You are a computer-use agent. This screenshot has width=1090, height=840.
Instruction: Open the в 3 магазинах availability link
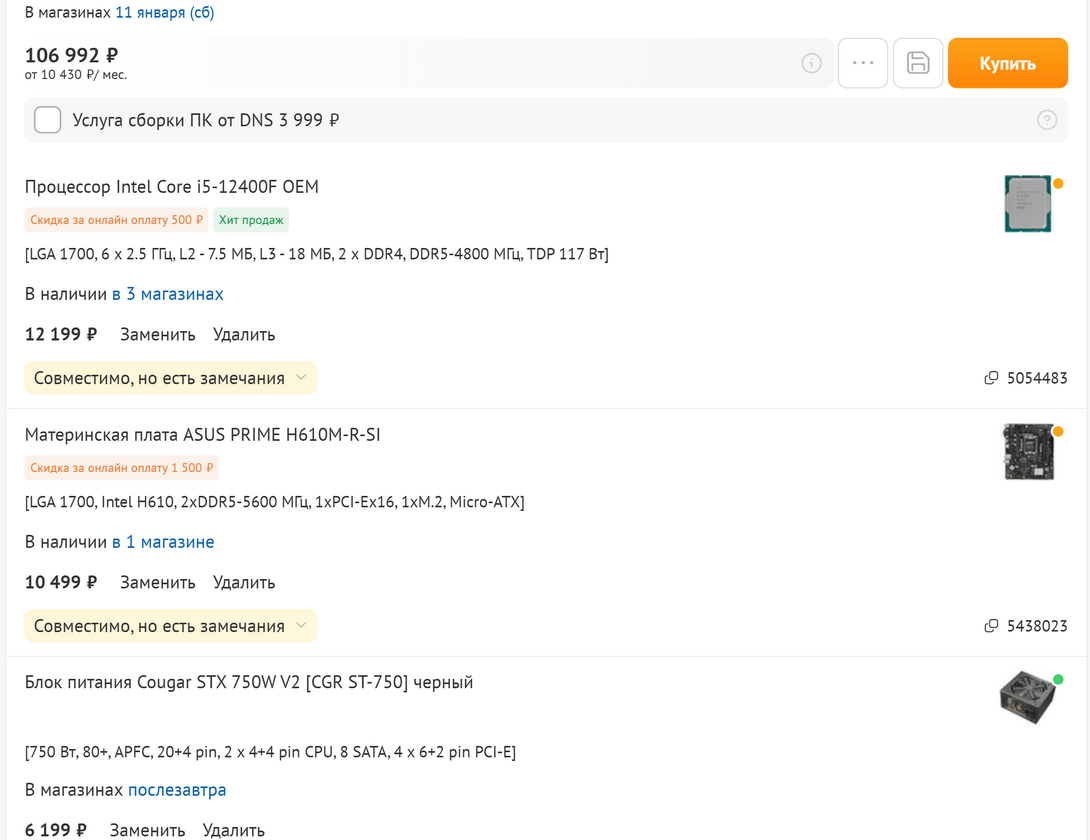tap(168, 294)
